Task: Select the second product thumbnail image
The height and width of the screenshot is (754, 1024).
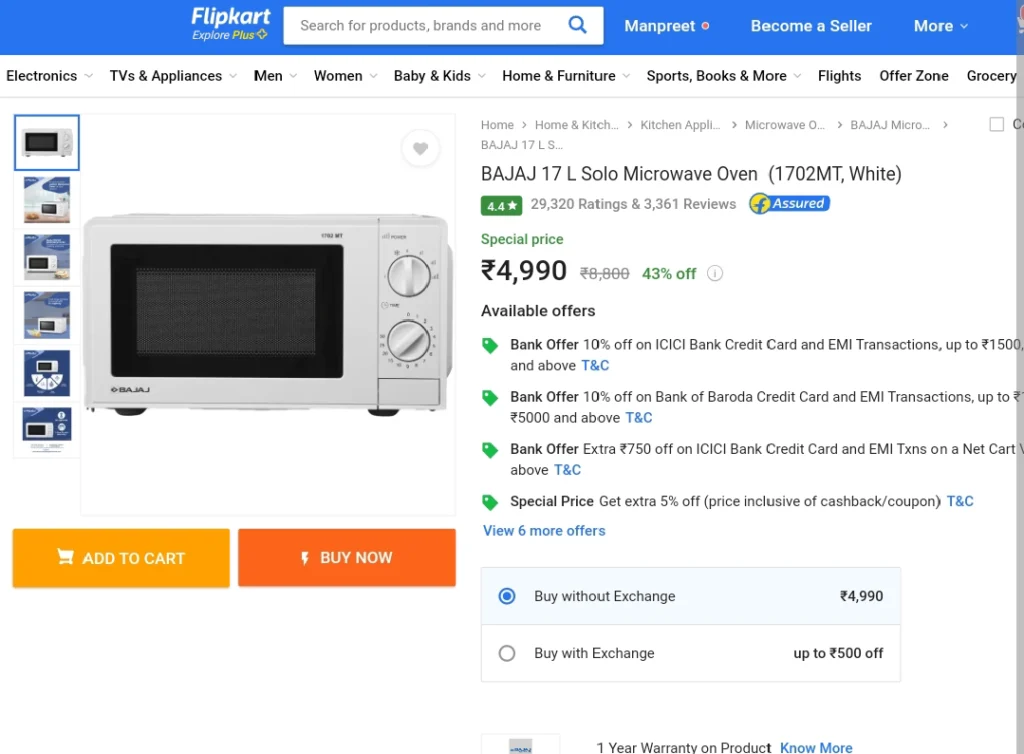Action: tap(47, 200)
